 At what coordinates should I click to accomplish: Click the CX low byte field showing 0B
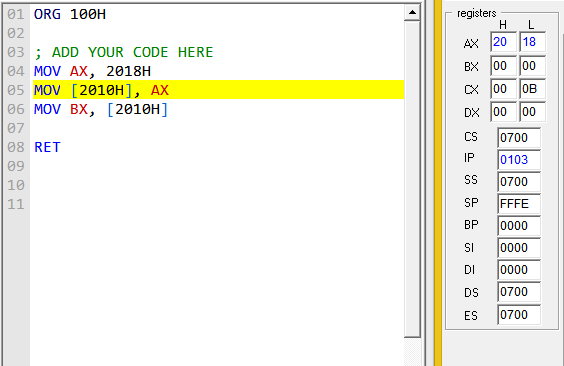pyautogui.click(x=532, y=89)
